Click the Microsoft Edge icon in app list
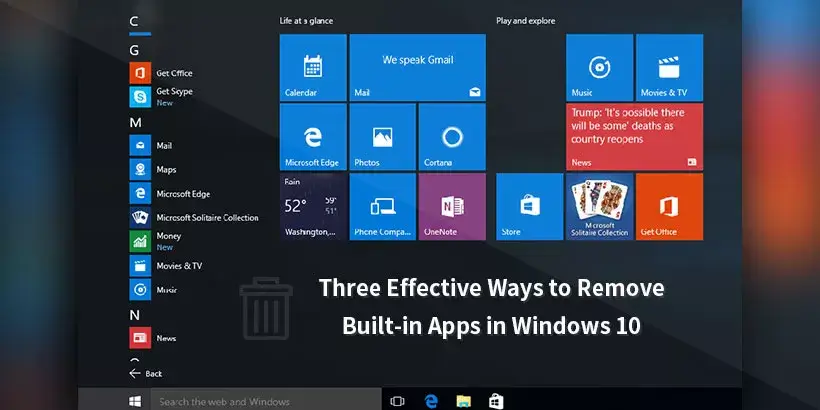The width and height of the screenshot is (820, 410). (140, 193)
